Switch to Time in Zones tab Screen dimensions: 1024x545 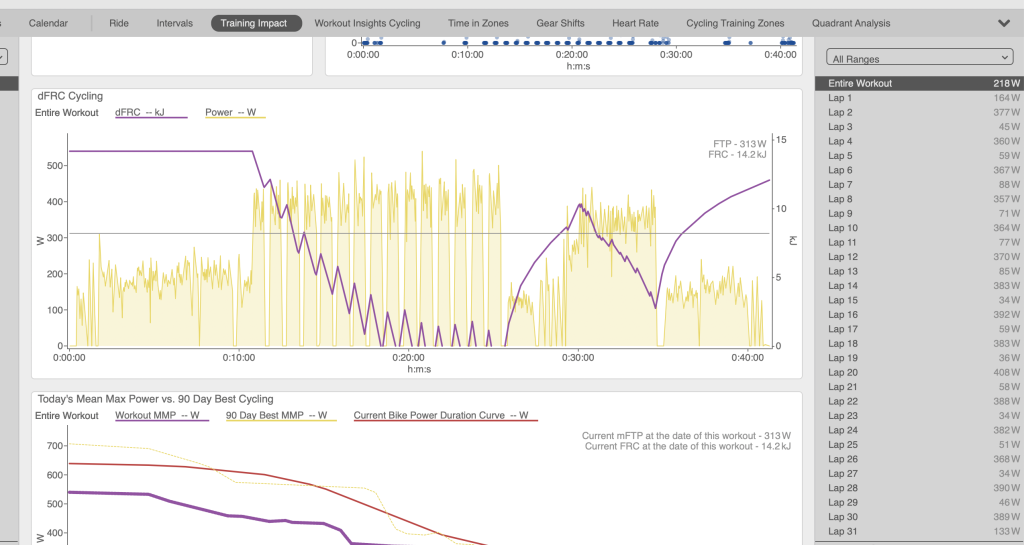[478, 23]
